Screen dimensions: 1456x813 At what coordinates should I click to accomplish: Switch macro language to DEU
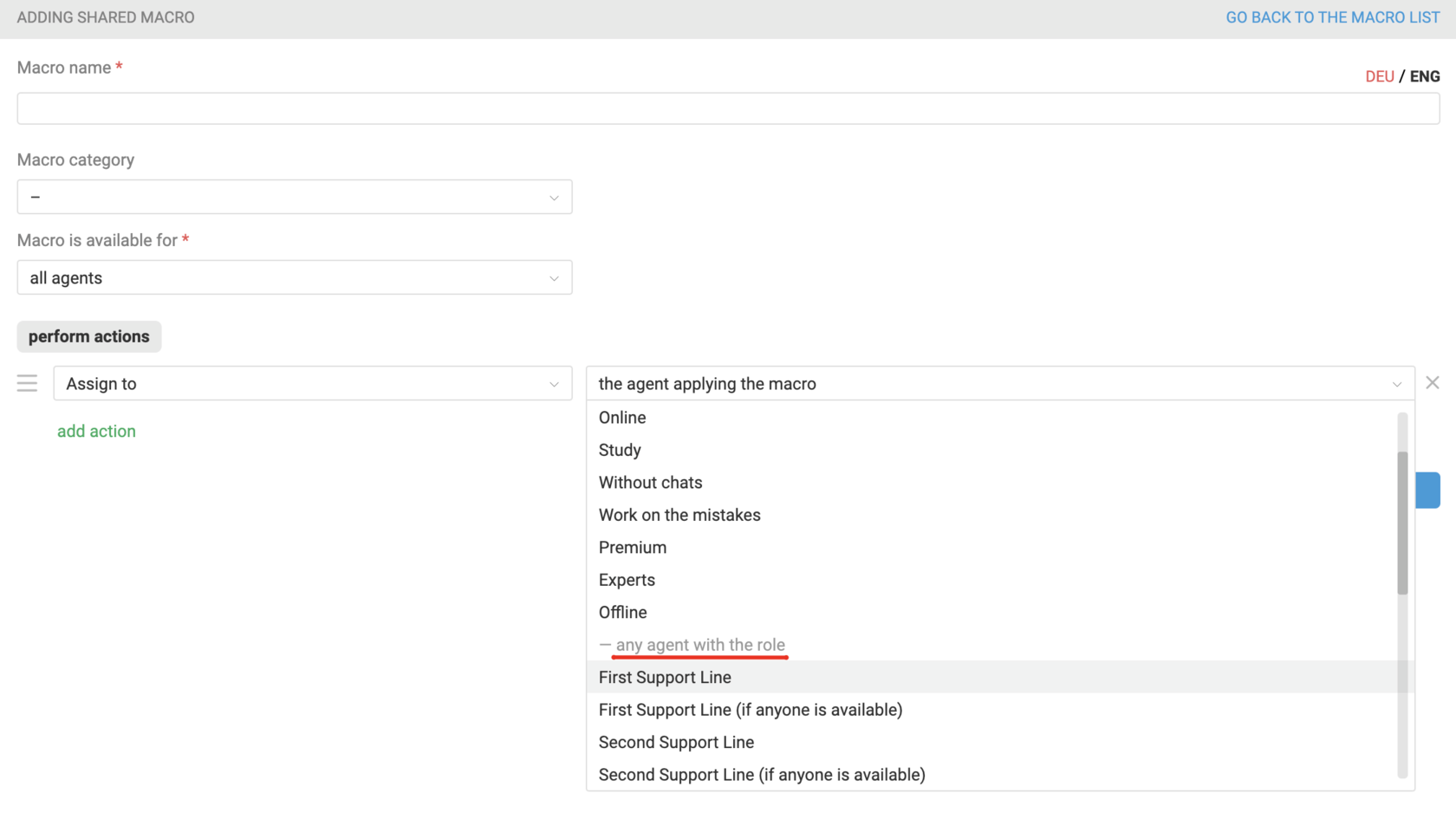[1379, 76]
